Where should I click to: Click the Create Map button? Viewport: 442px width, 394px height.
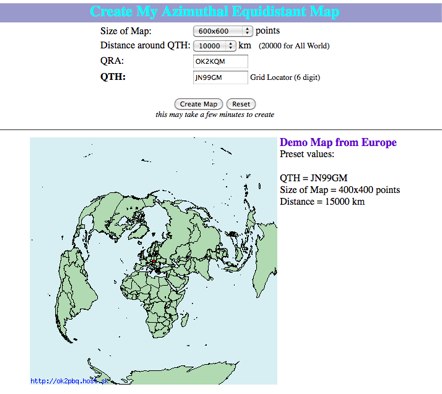tap(198, 104)
